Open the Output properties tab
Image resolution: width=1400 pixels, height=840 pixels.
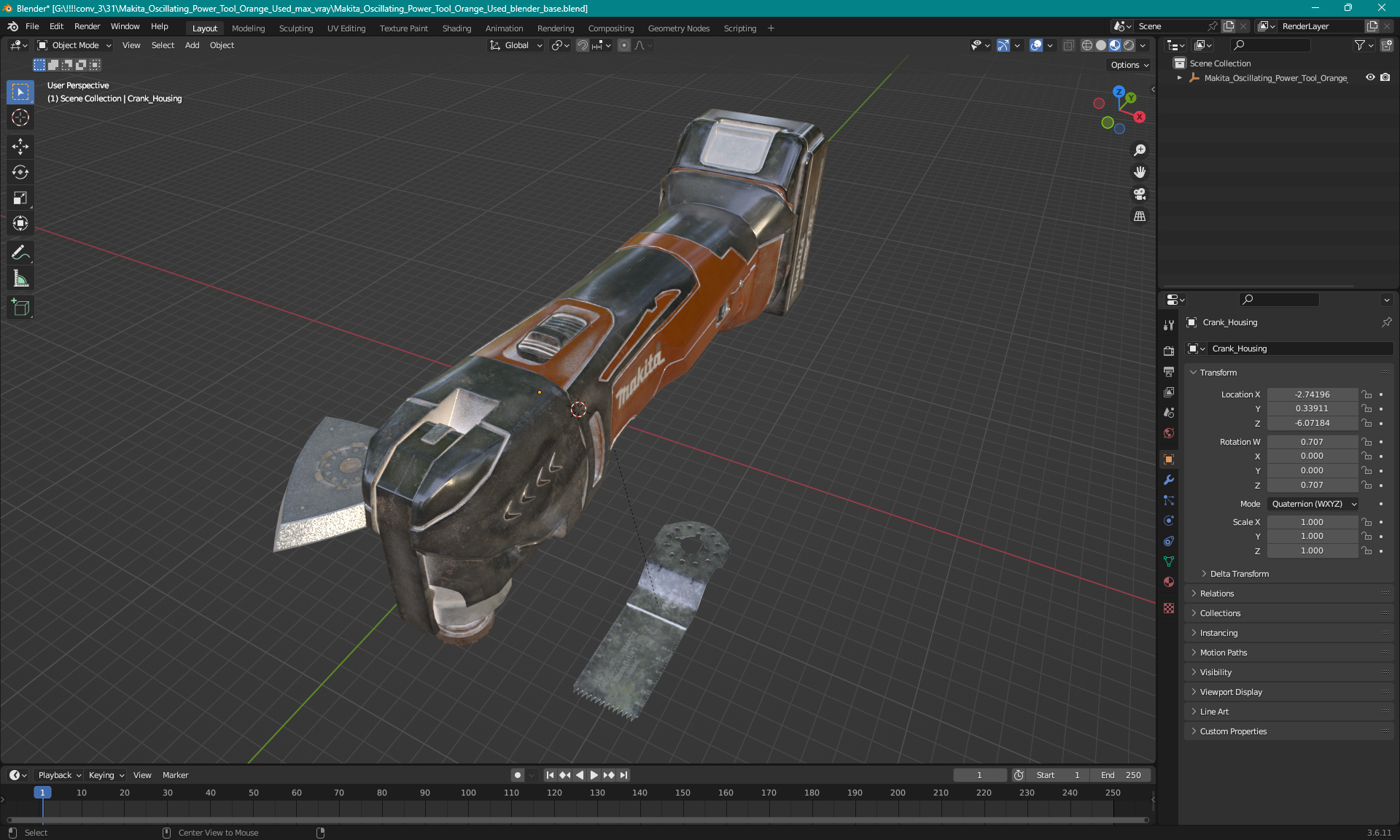[x=1169, y=371]
